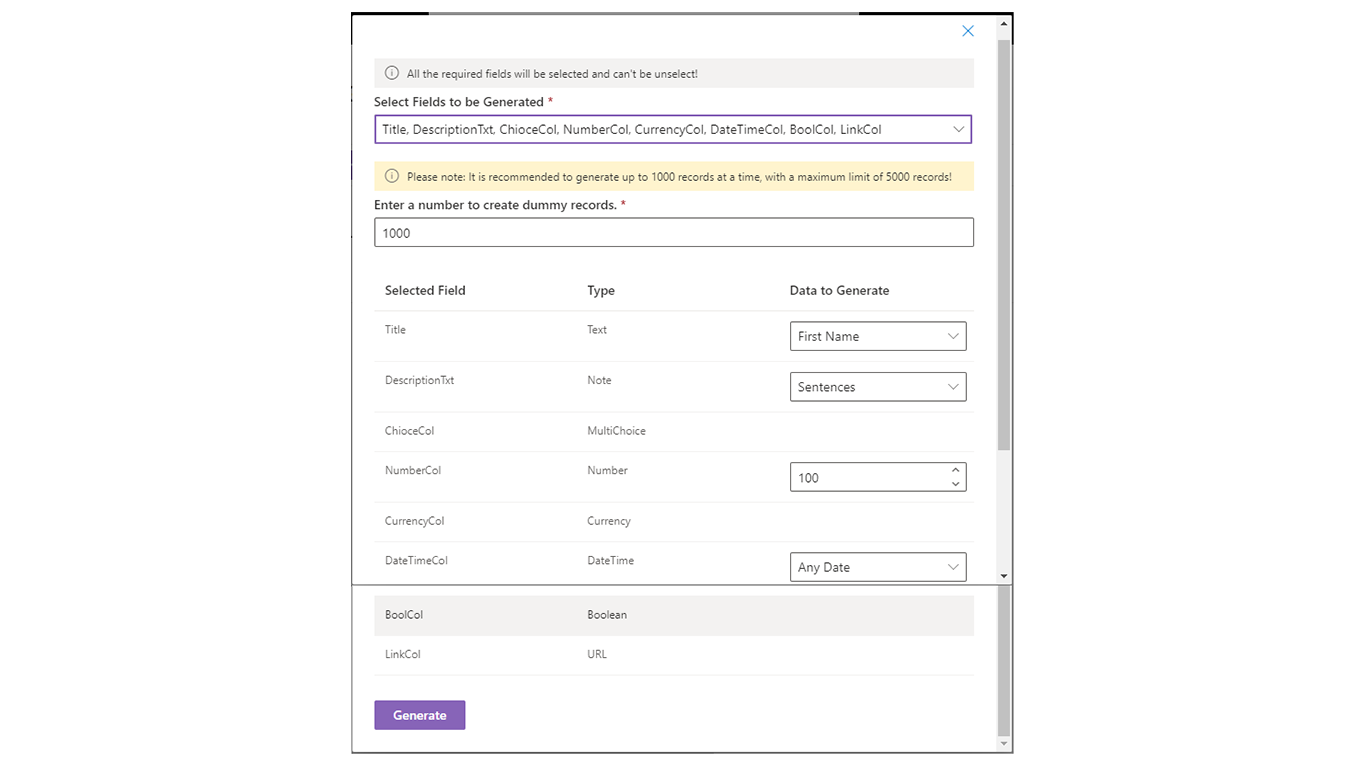Click the Select Fields to be Generated label
The image size is (1366, 768).
pyautogui.click(x=459, y=102)
